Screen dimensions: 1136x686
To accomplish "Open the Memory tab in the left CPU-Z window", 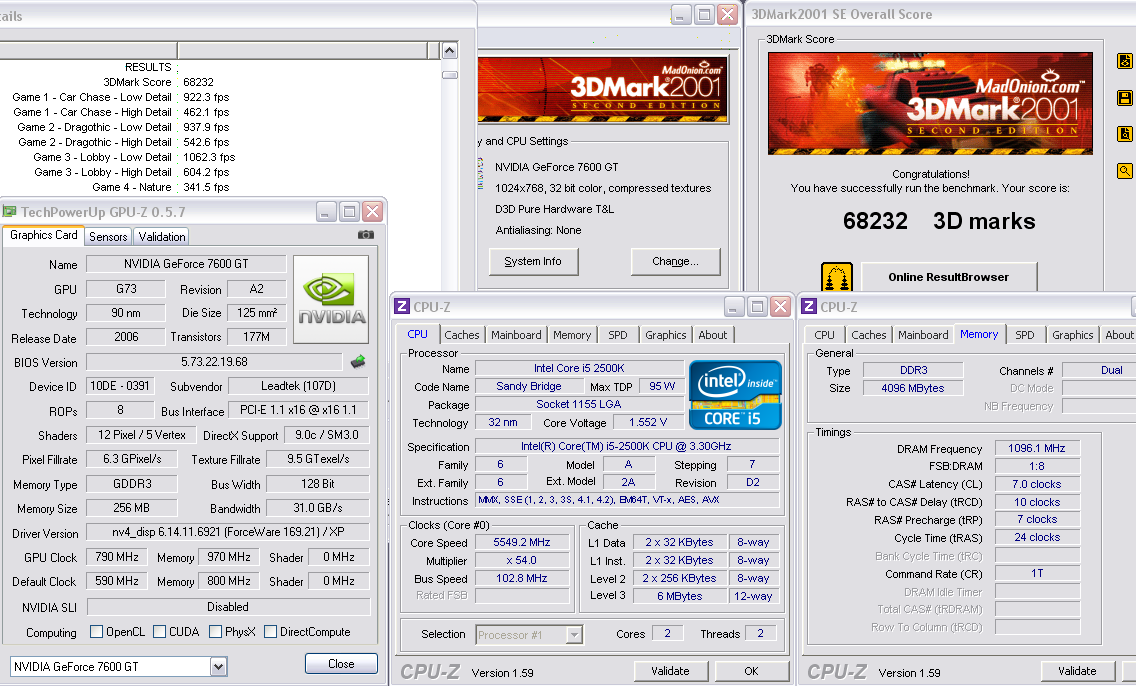I will (572, 335).
